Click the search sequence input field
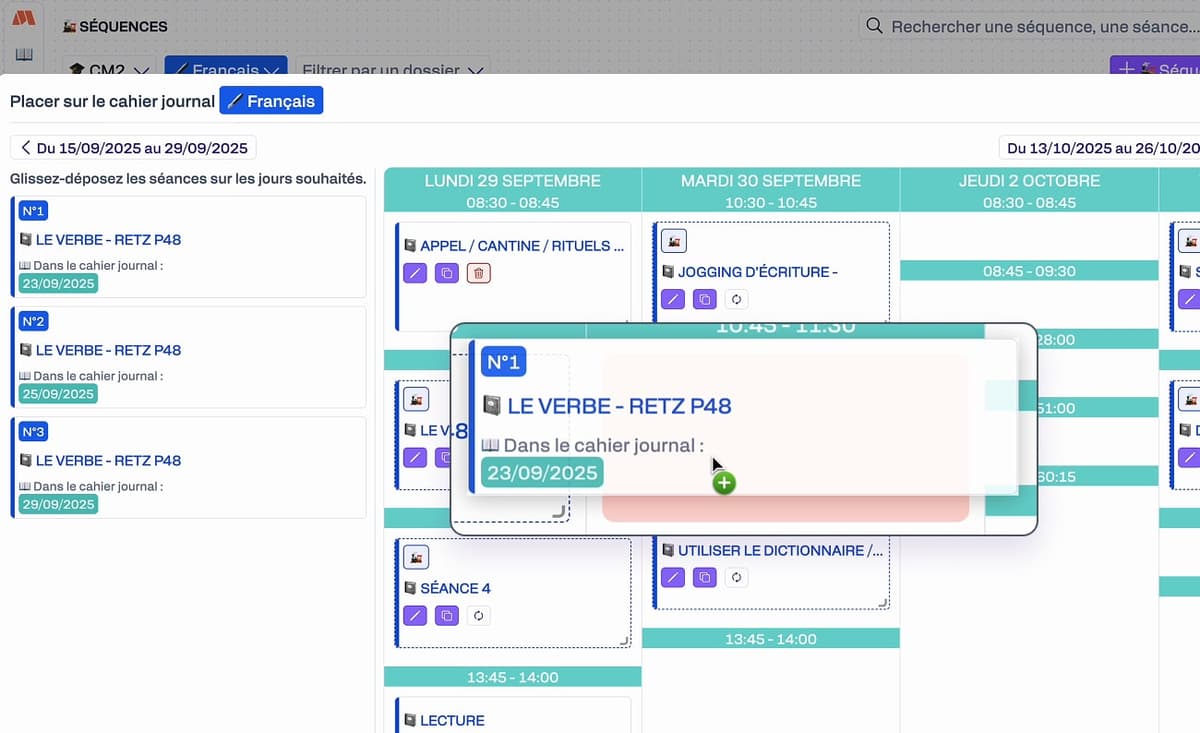 [x=1040, y=27]
